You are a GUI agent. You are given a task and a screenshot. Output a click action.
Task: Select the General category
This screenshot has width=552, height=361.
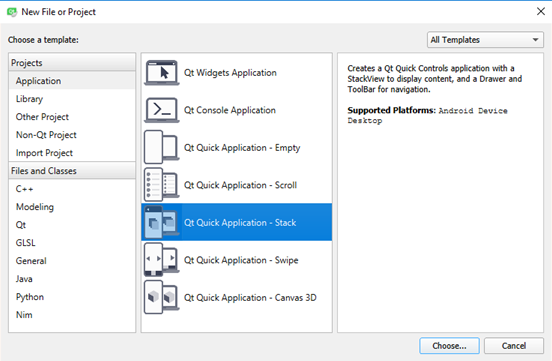pos(72,261)
